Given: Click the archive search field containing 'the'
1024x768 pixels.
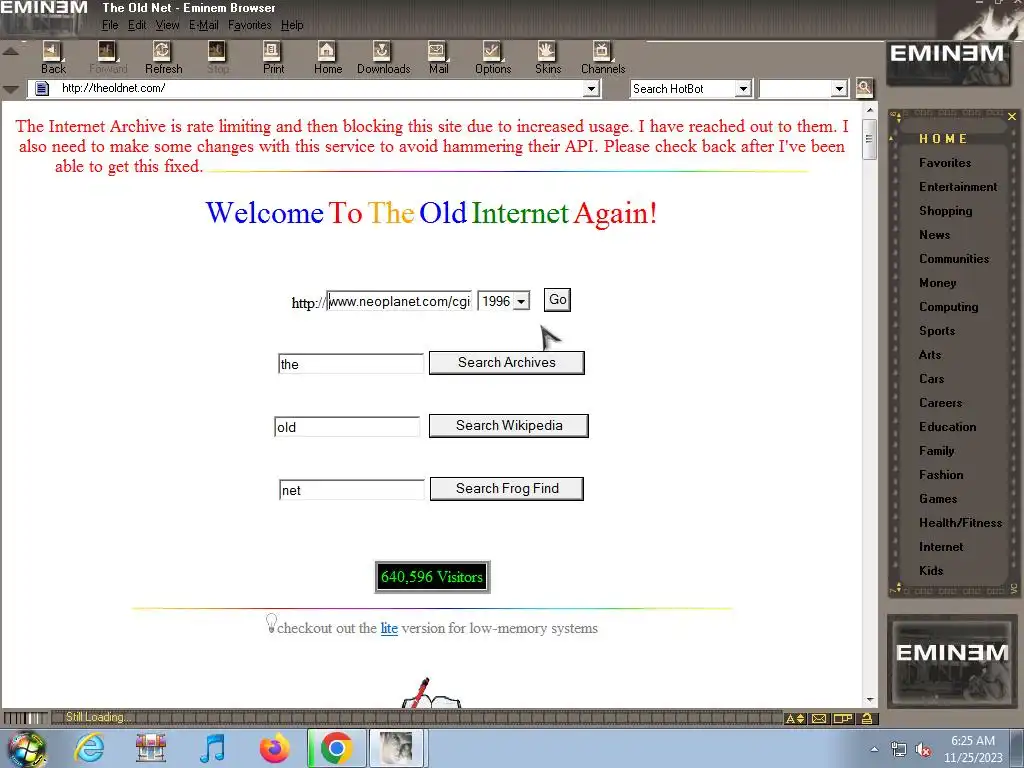Looking at the screenshot, I should [351, 364].
